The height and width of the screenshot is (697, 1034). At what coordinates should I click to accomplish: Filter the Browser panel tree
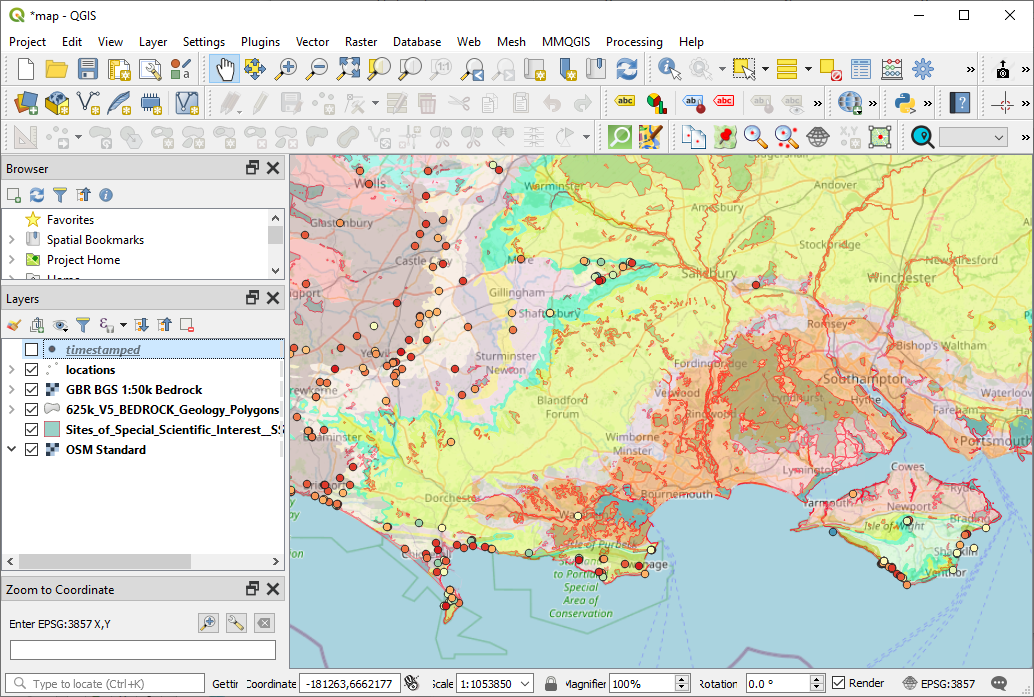(x=60, y=195)
